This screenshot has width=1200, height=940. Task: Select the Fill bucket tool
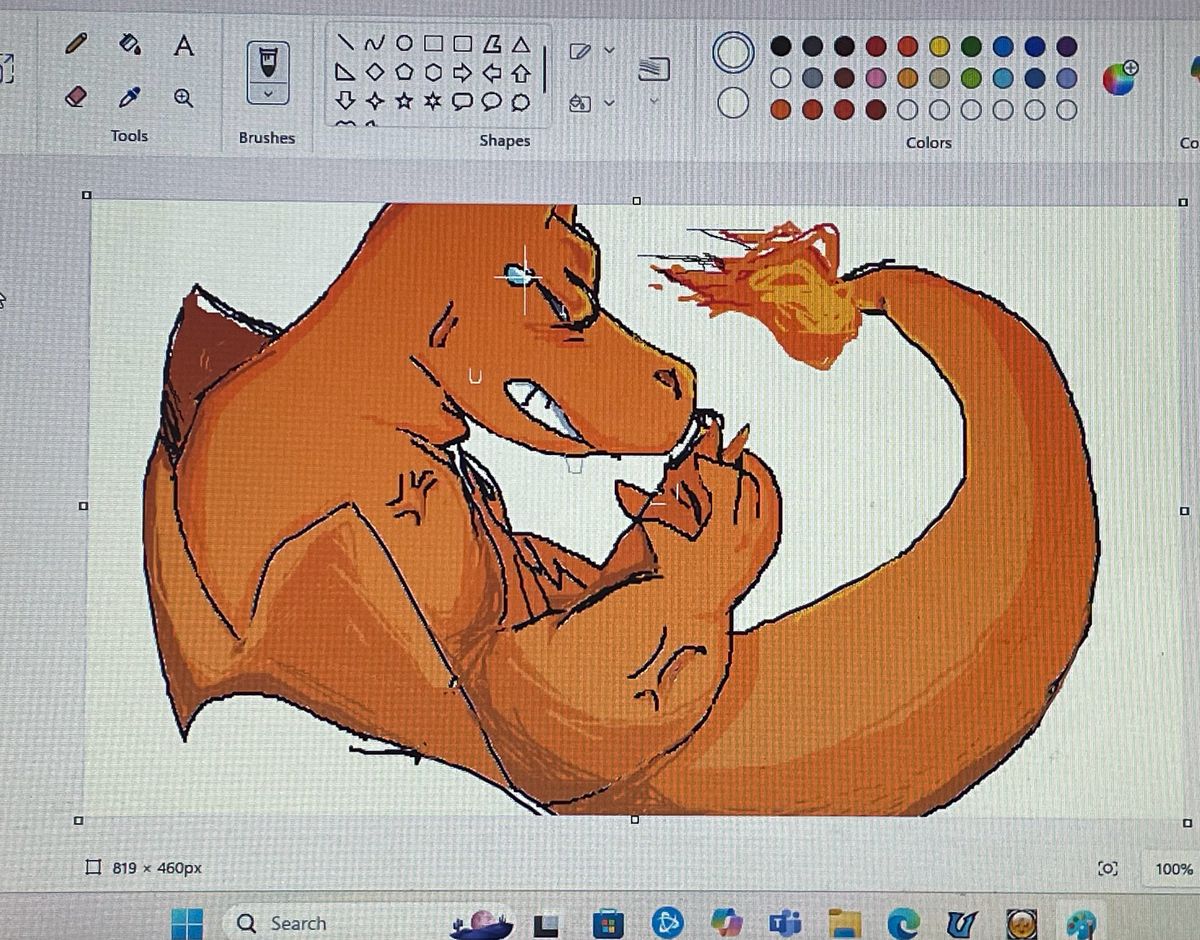pyautogui.click(x=129, y=43)
